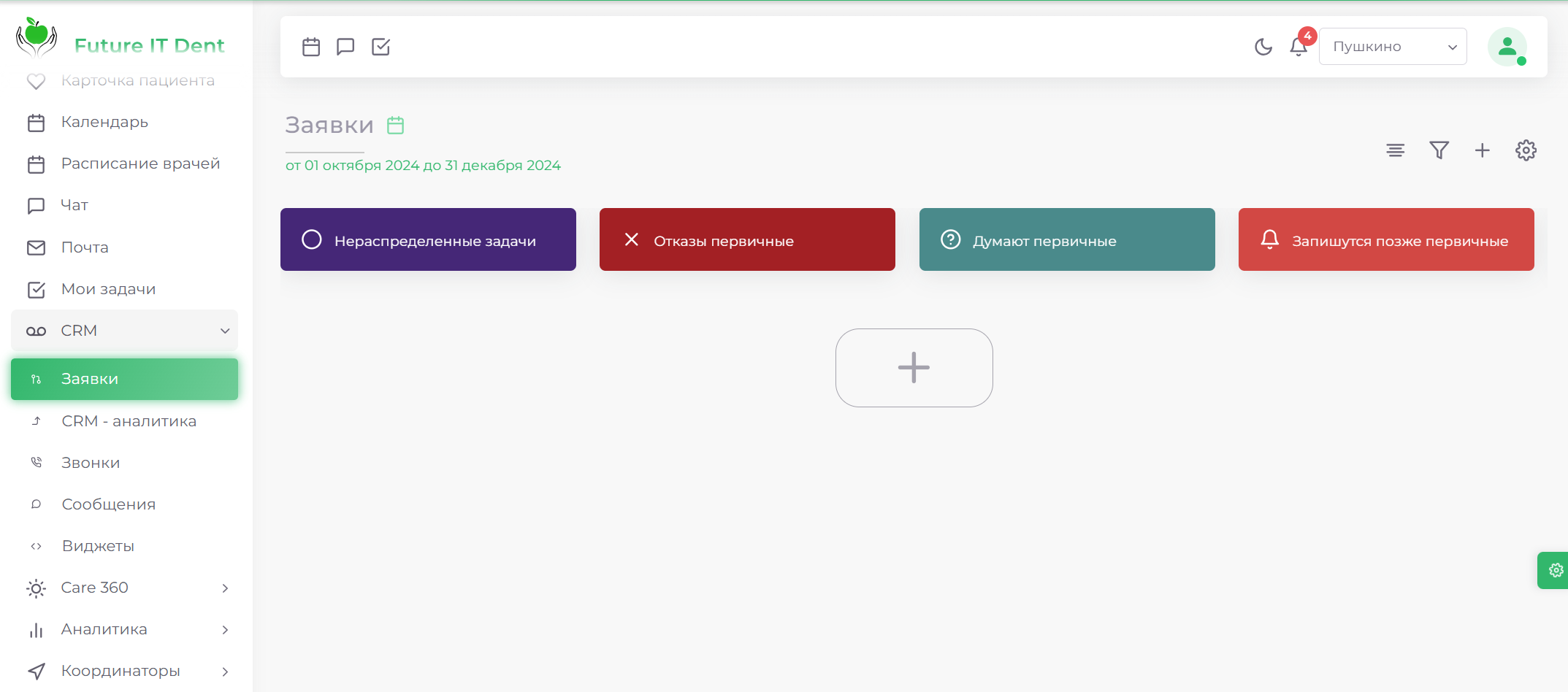The image size is (1568, 692).
Task: Click the X icon on Отказы первичные
Action: point(632,239)
